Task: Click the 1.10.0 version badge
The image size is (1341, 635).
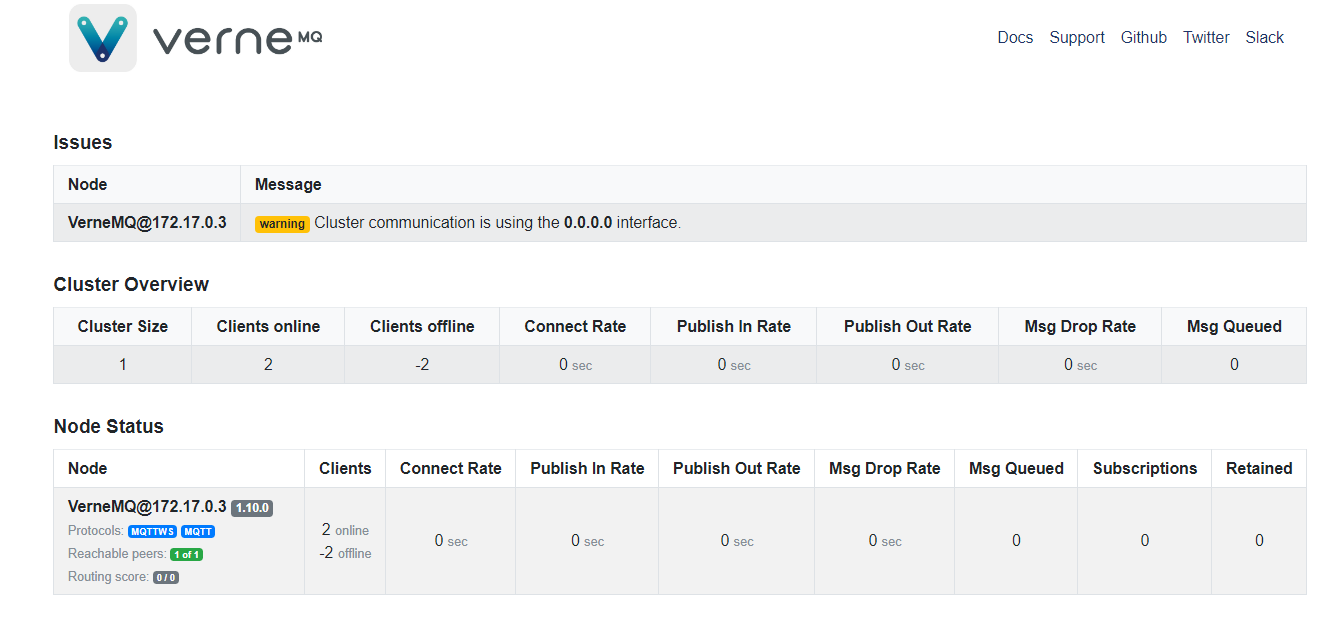Action: [252, 508]
